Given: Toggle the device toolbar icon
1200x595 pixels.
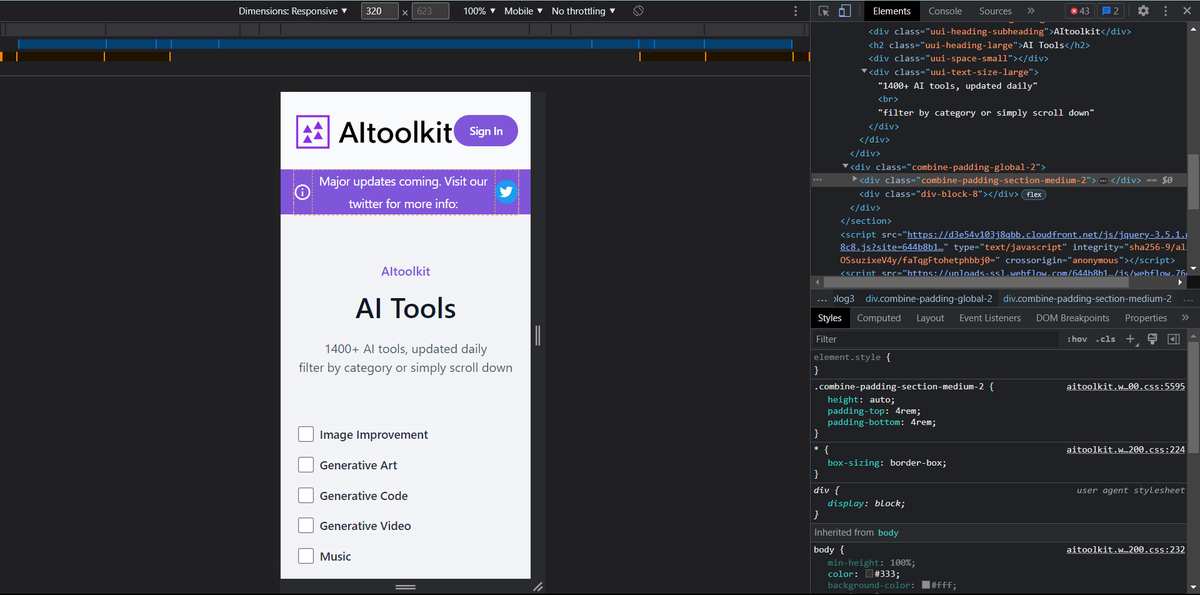Looking at the screenshot, I should pos(844,11).
